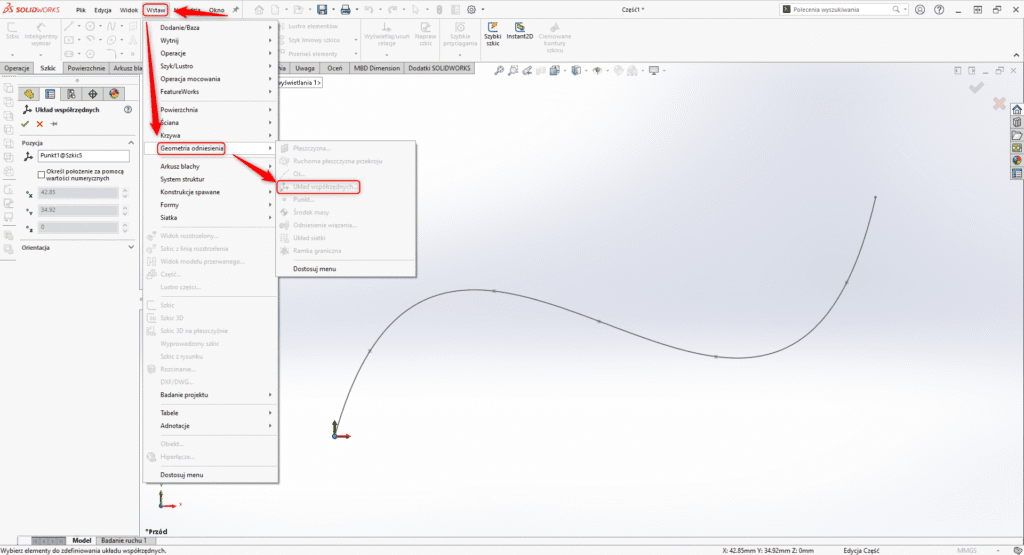
Task: Open Appearances color ball in task pane
Action: [x=1017, y=161]
